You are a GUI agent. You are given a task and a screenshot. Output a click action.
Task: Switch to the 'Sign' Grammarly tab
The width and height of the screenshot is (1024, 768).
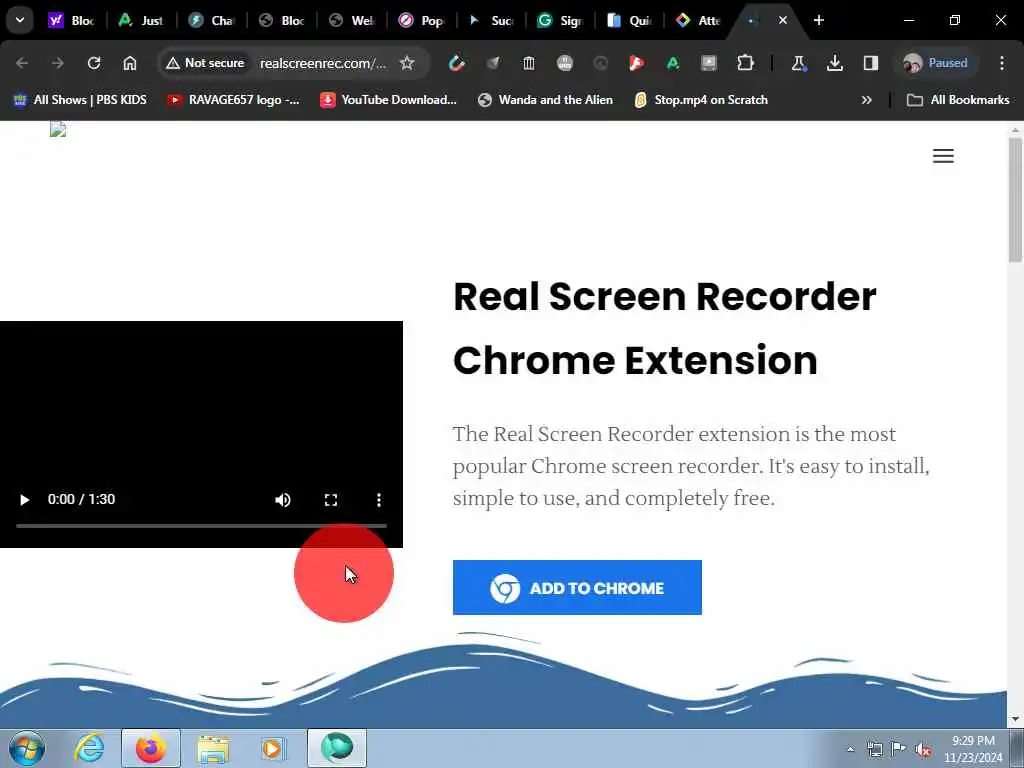(x=561, y=20)
